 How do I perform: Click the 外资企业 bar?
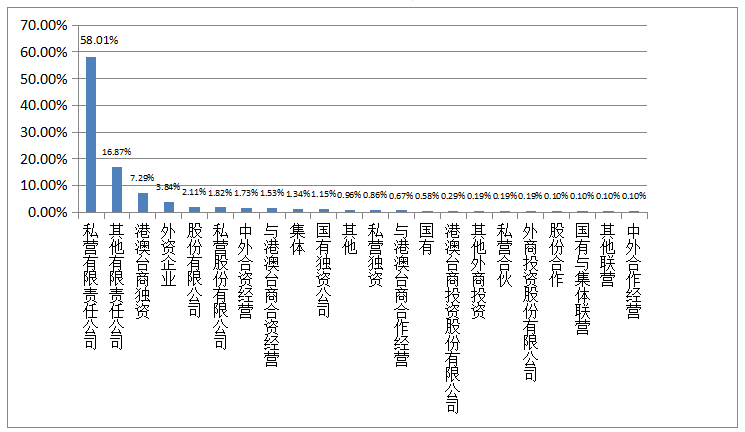(169, 207)
